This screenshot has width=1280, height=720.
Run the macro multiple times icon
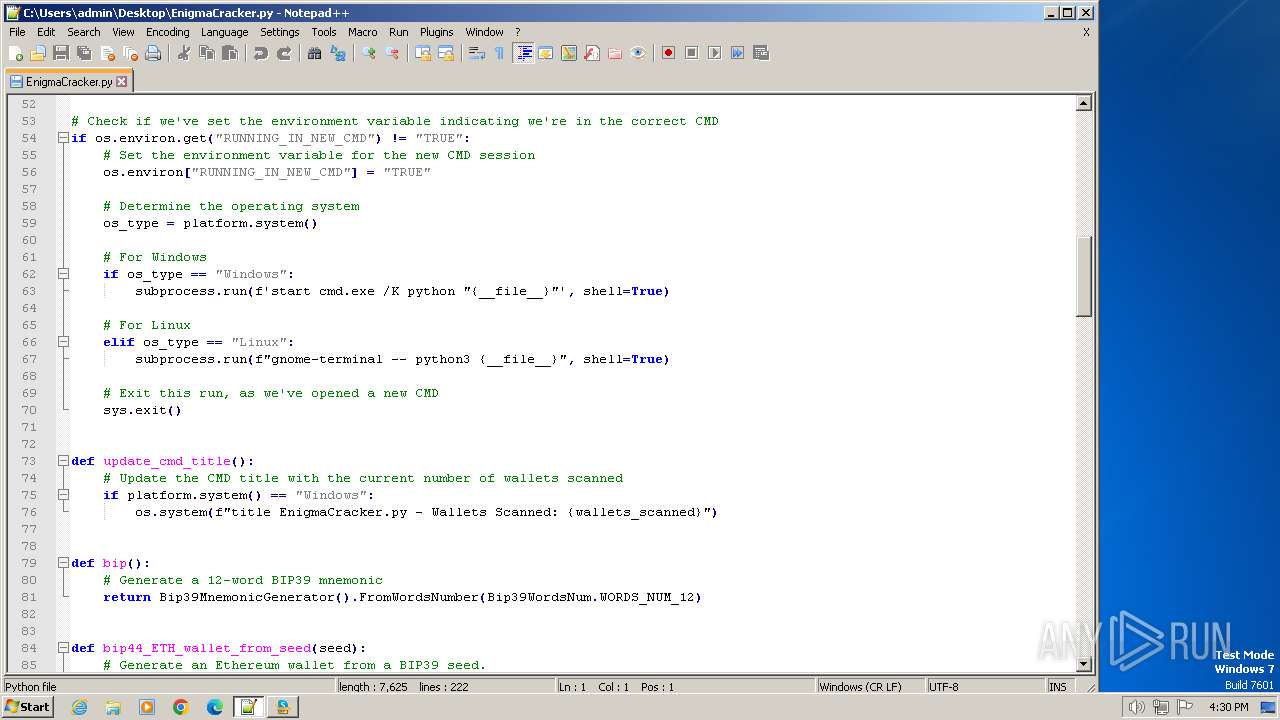(738, 53)
